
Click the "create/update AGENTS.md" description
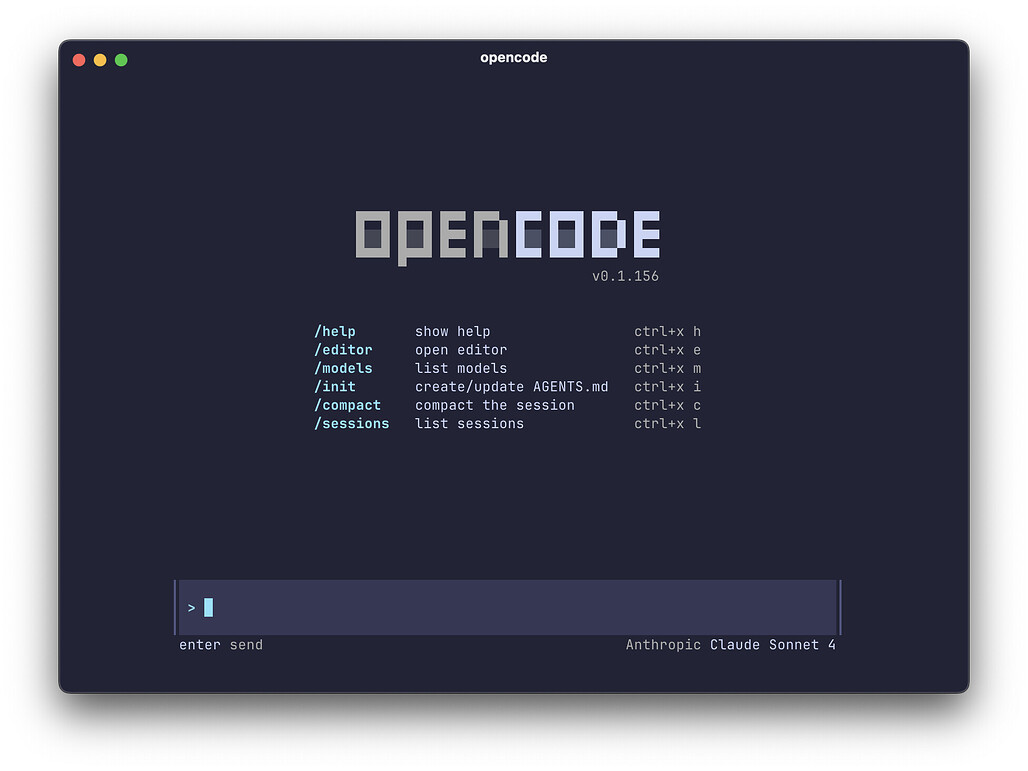tap(511, 387)
